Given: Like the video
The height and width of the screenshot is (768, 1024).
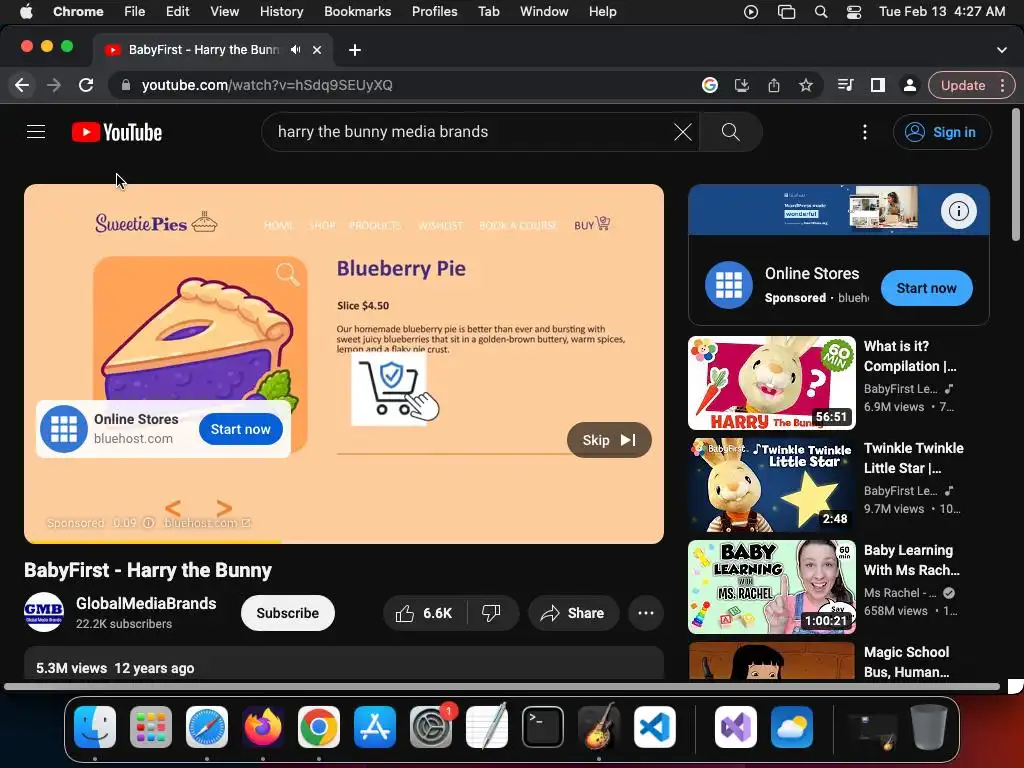Looking at the screenshot, I should click(424, 613).
